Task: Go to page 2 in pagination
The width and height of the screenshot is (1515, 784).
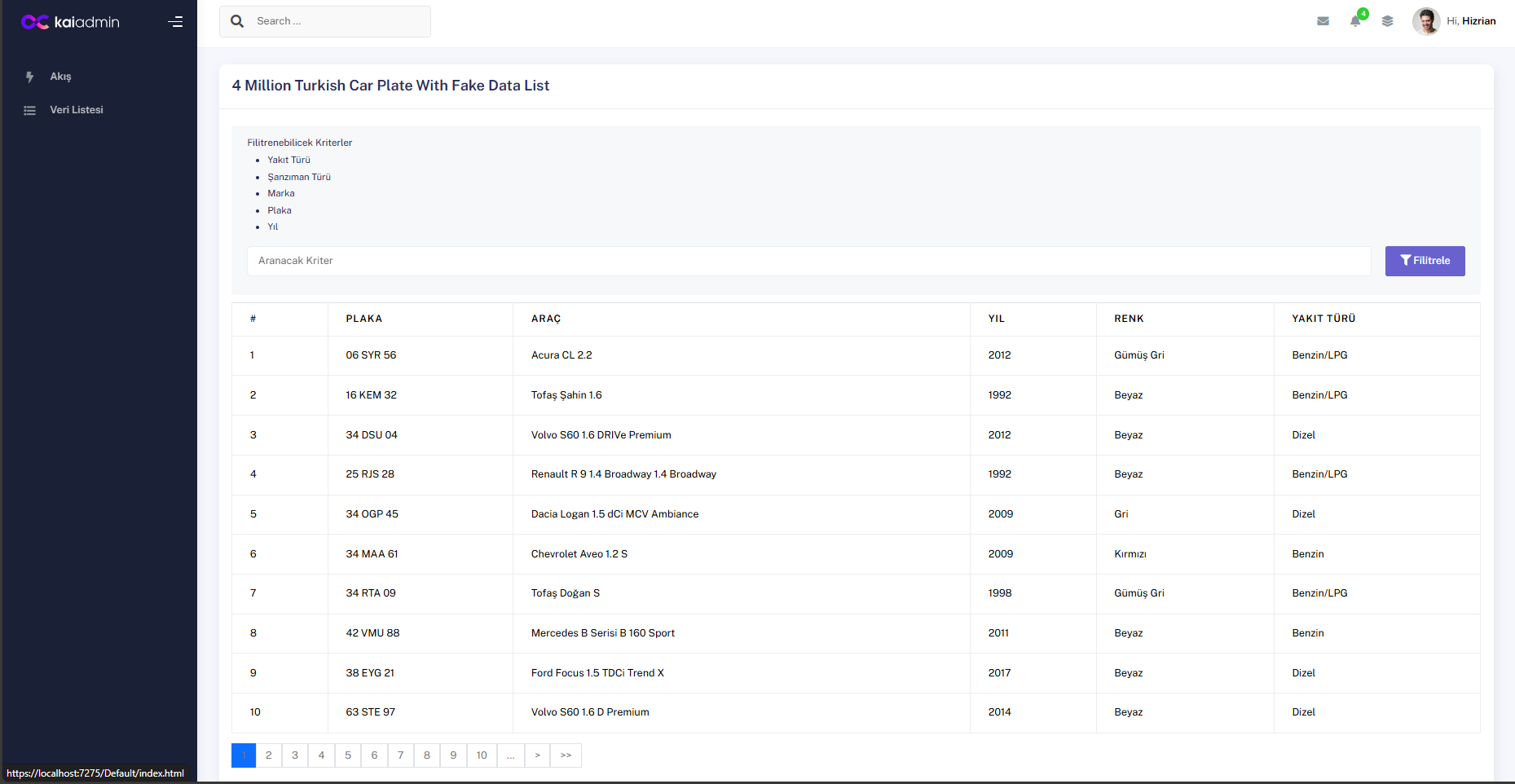Action: coord(269,755)
